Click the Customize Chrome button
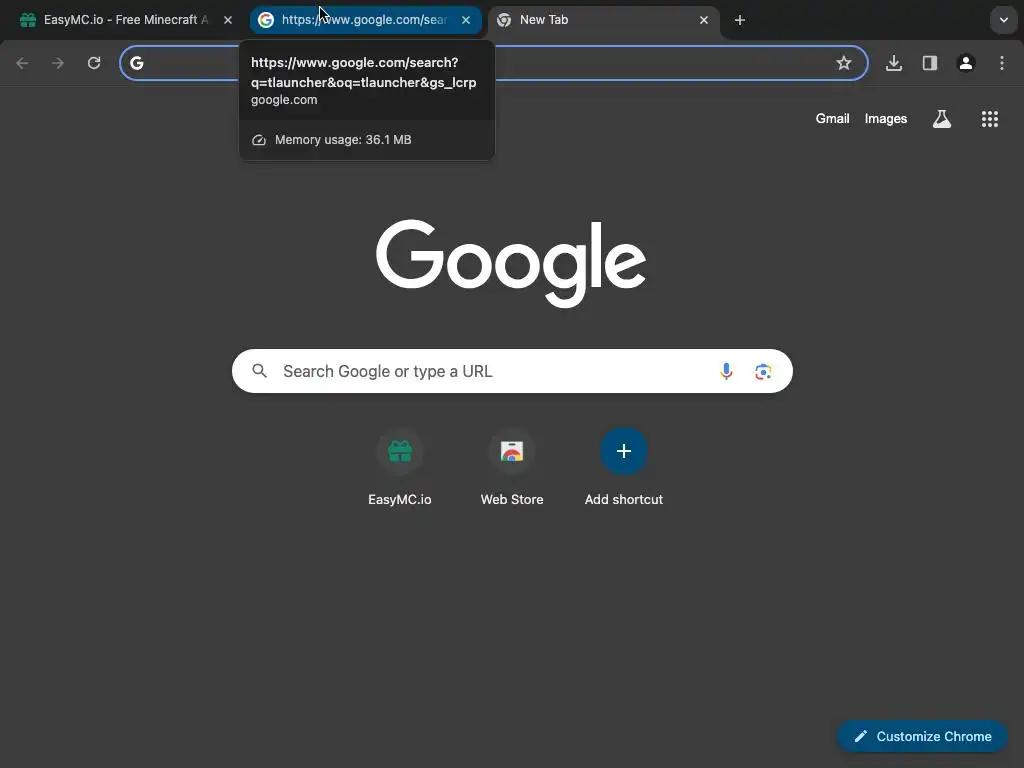This screenshot has height=768, width=1024. pos(922,736)
